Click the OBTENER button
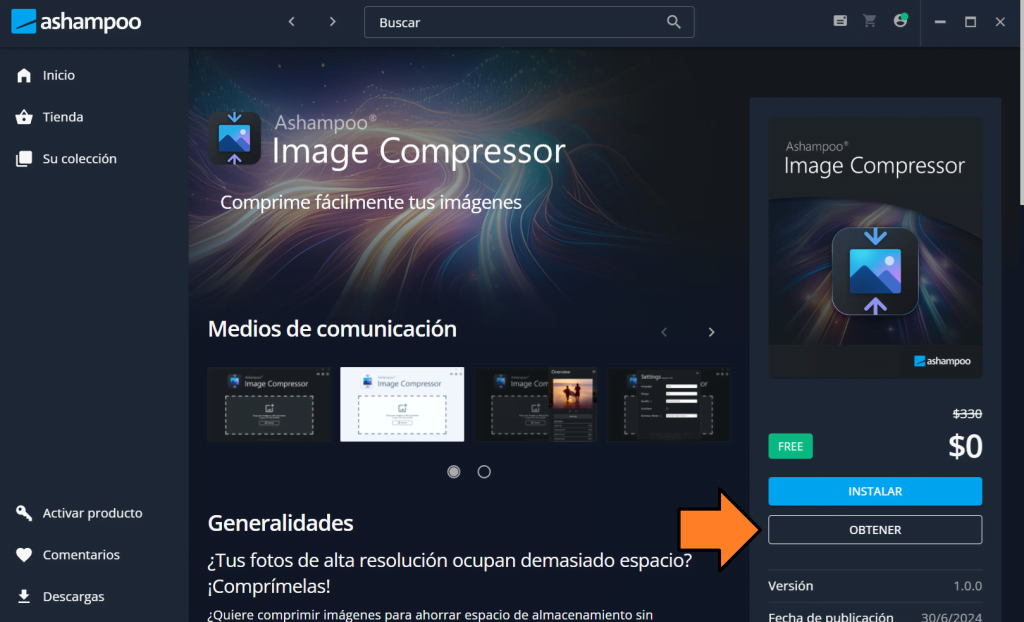 875,530
